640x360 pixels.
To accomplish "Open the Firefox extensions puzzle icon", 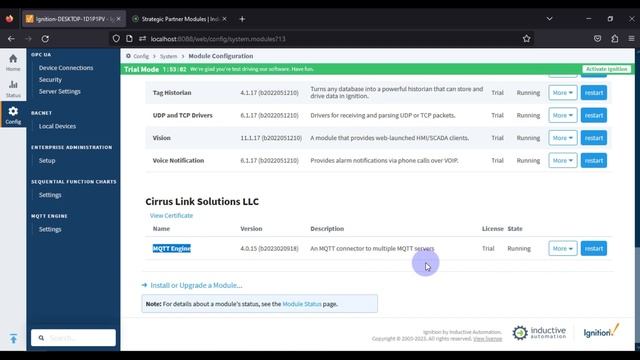I will click(x=615, y=39).
